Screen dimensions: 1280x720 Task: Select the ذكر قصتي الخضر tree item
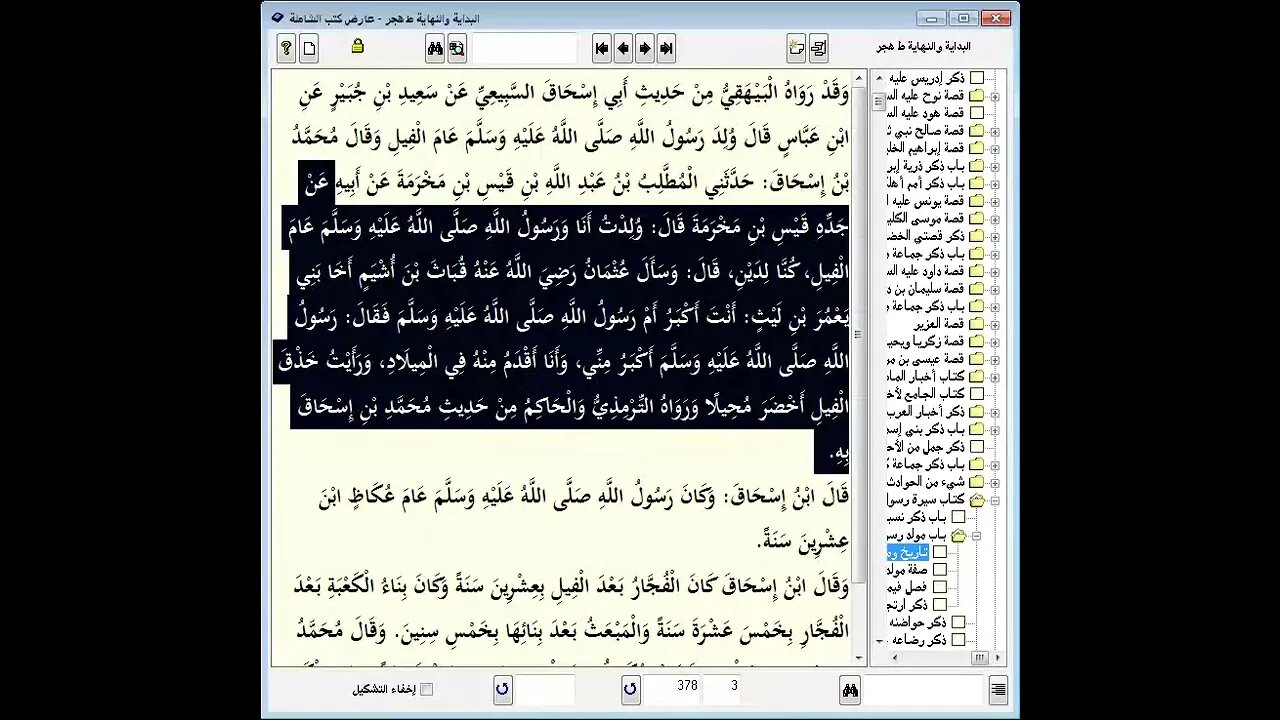[926, 236]
